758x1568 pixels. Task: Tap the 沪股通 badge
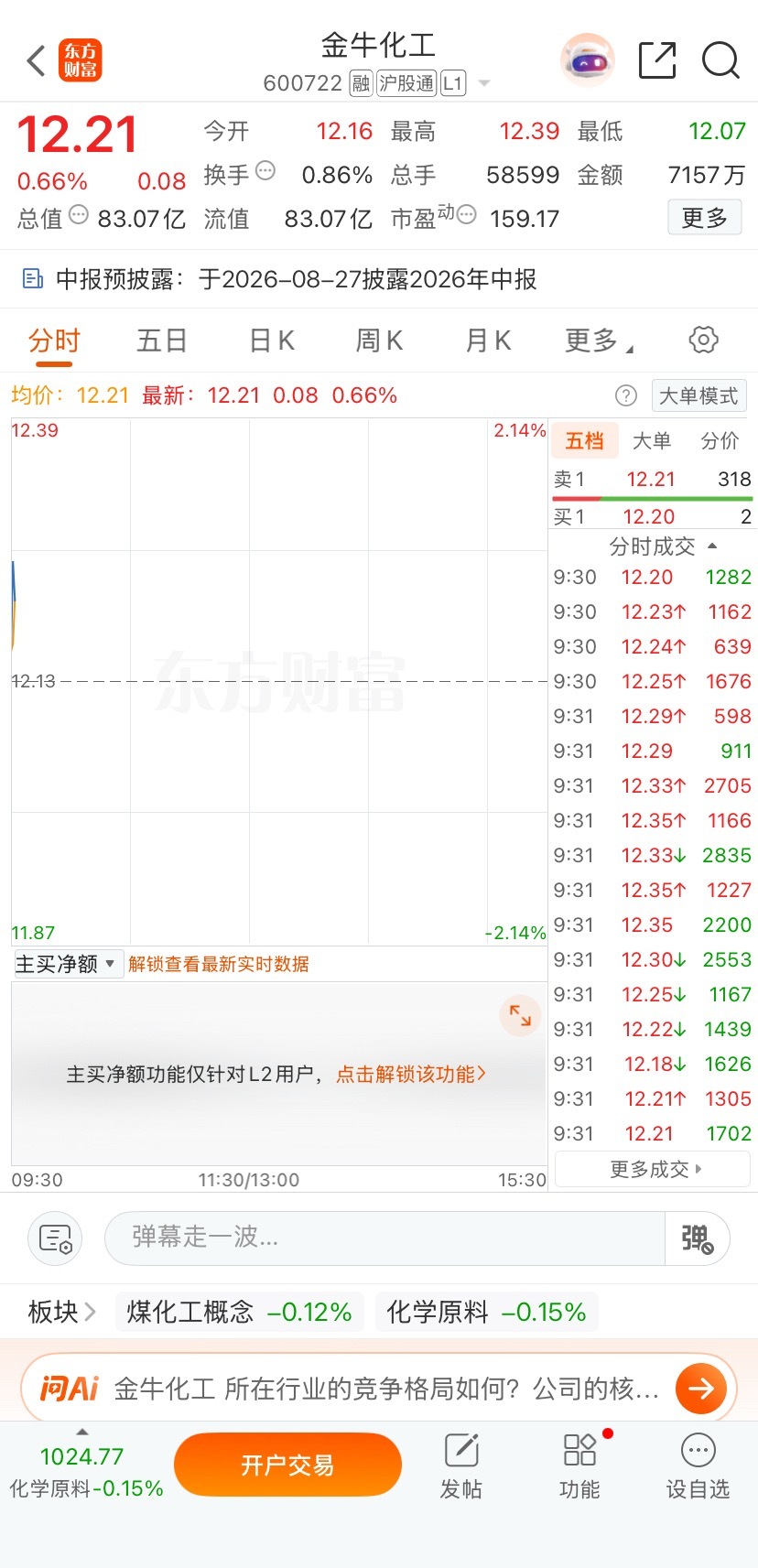click(x=406, y=83)
